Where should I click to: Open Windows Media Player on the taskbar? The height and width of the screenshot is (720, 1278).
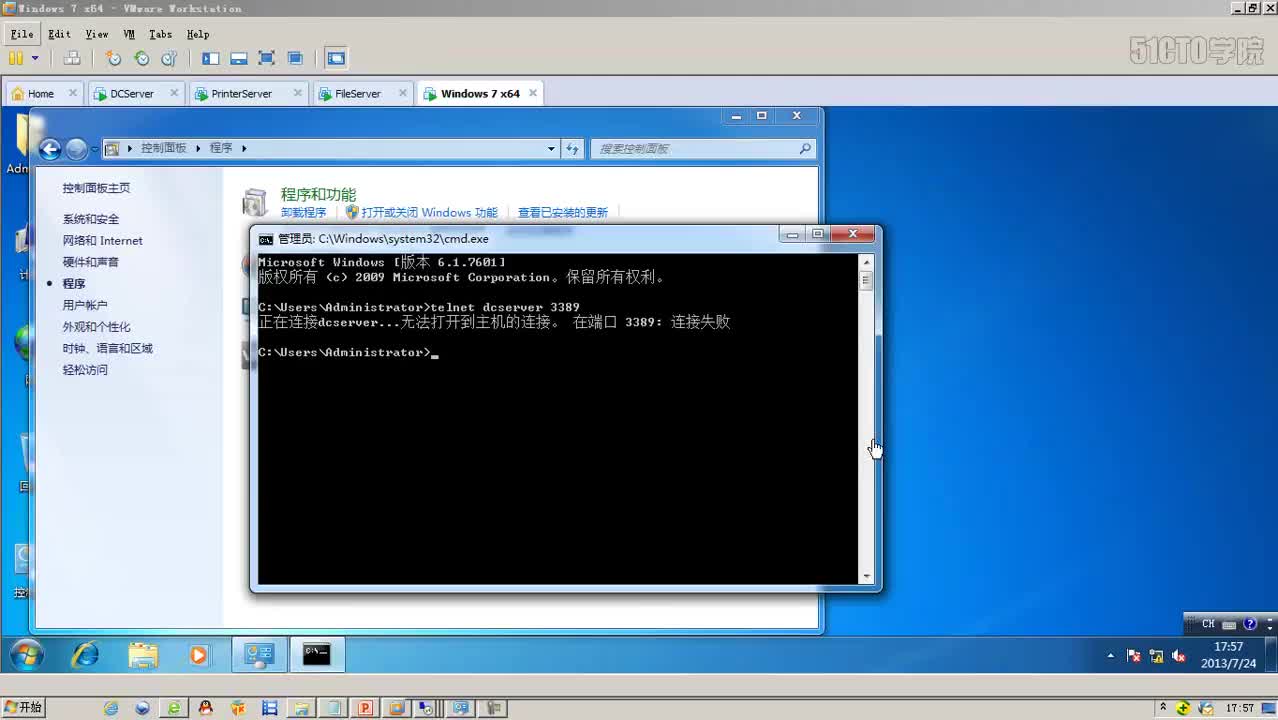point(198,655)
